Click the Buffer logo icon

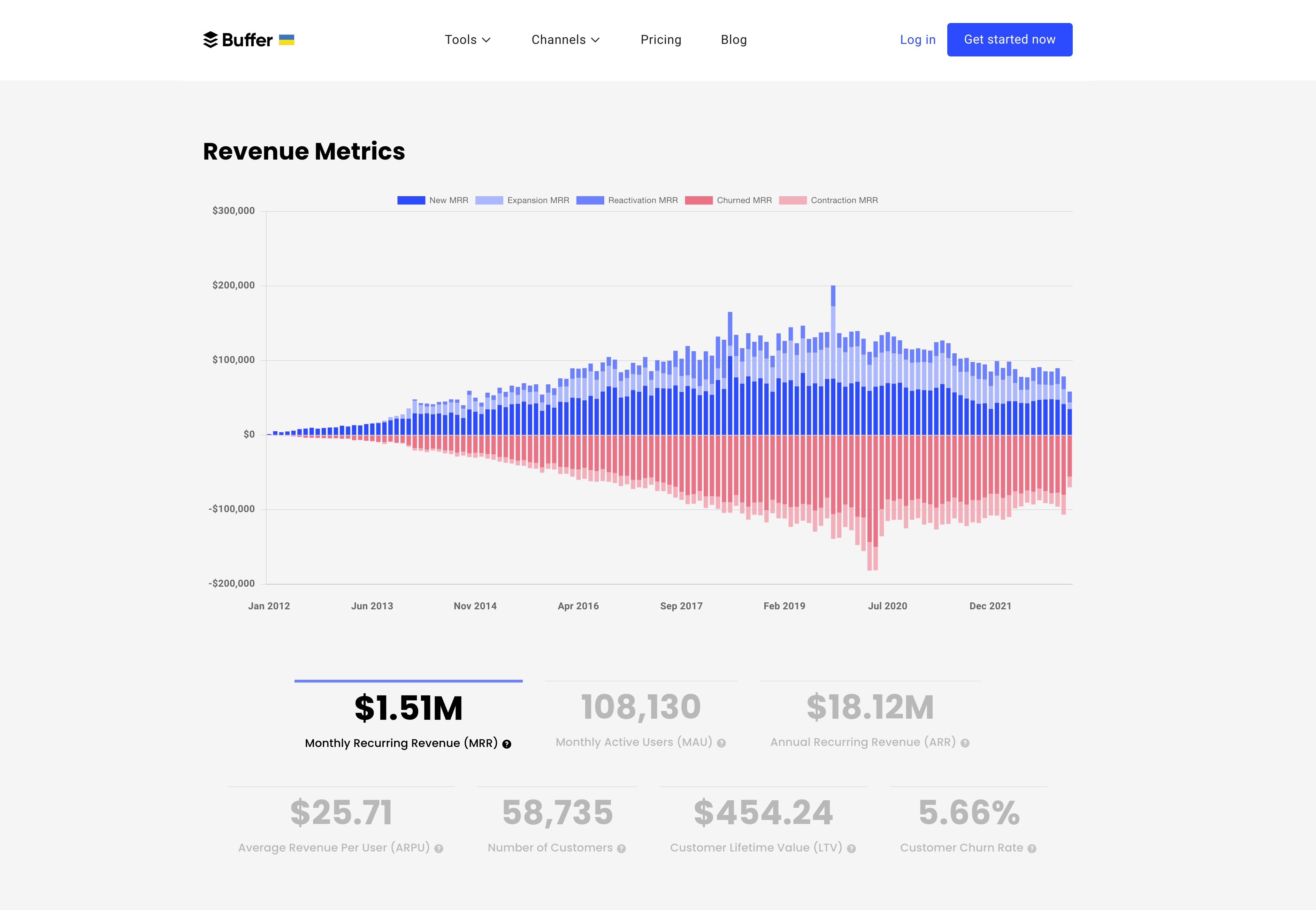tap(211, 40)
